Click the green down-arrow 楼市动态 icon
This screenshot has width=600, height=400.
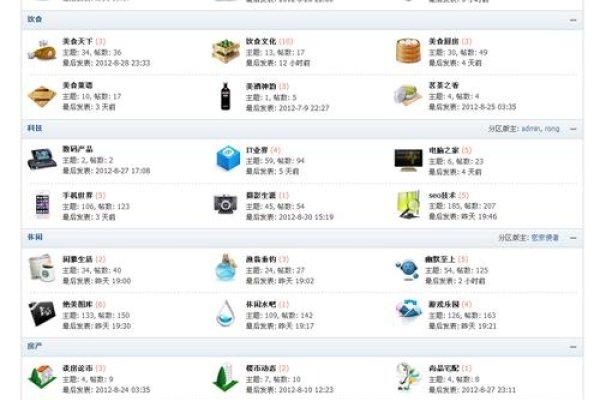pyautogui.click(x=226, y=376)
